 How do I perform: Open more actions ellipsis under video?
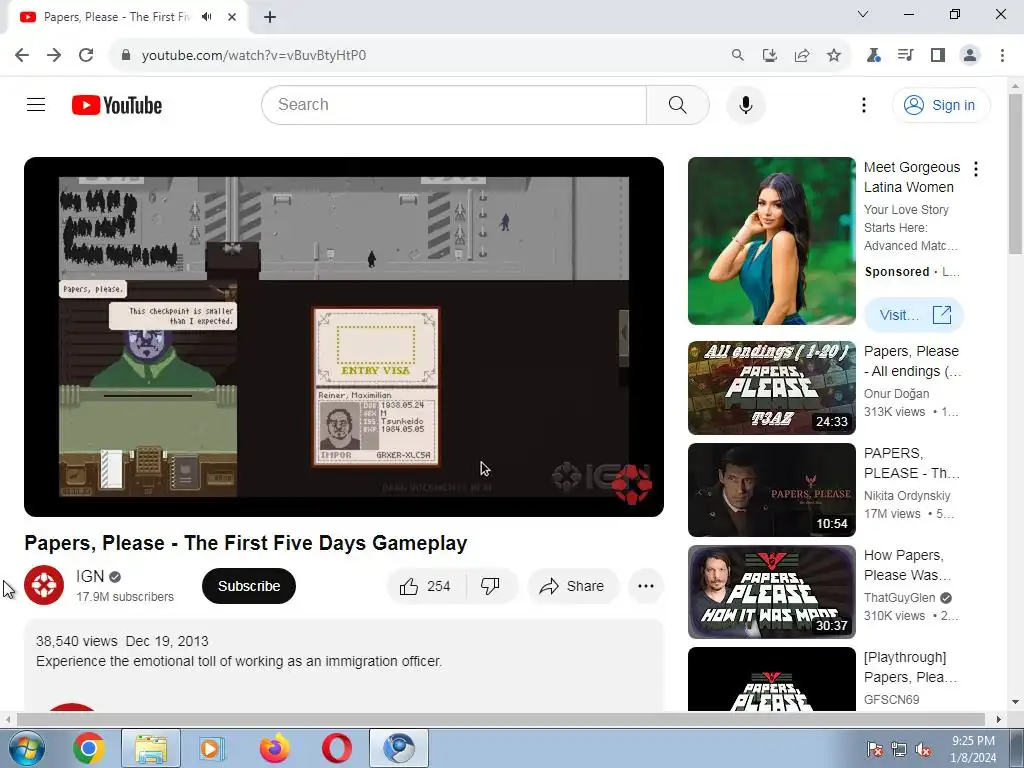click(646, 586)
